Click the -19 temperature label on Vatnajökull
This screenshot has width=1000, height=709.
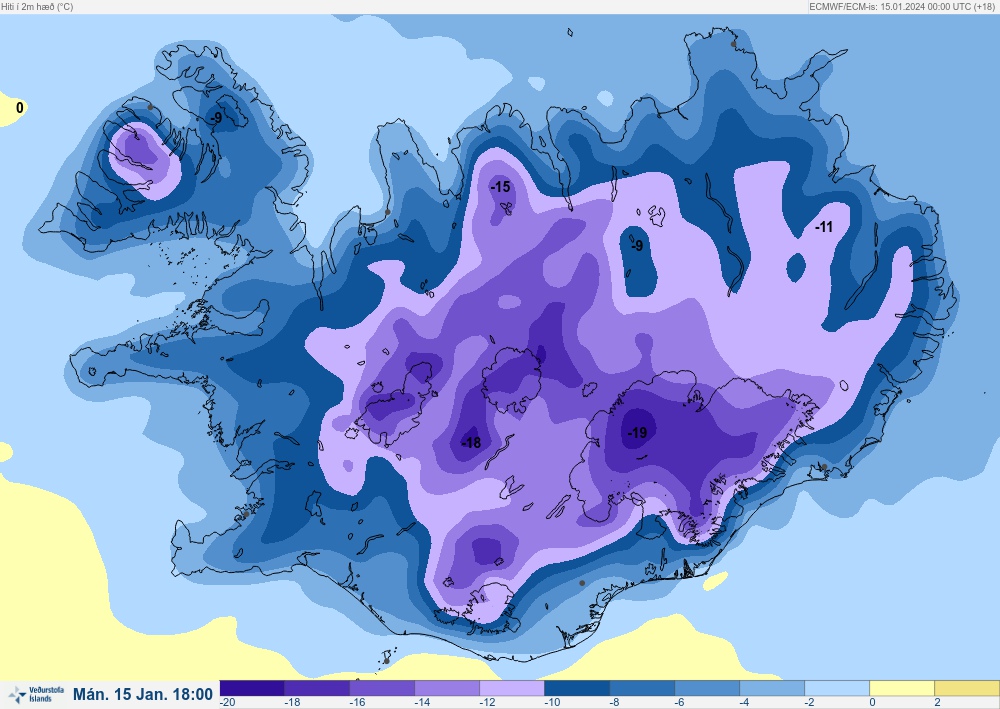tap(637, 433)
